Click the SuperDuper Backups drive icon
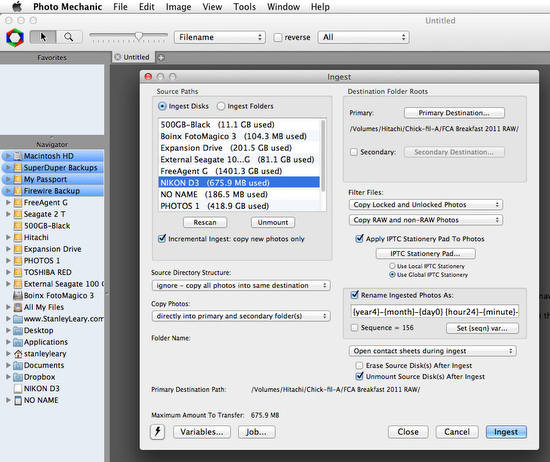This screenshot has width=550, height=462. pyautogui.click(x=18, y=168)
